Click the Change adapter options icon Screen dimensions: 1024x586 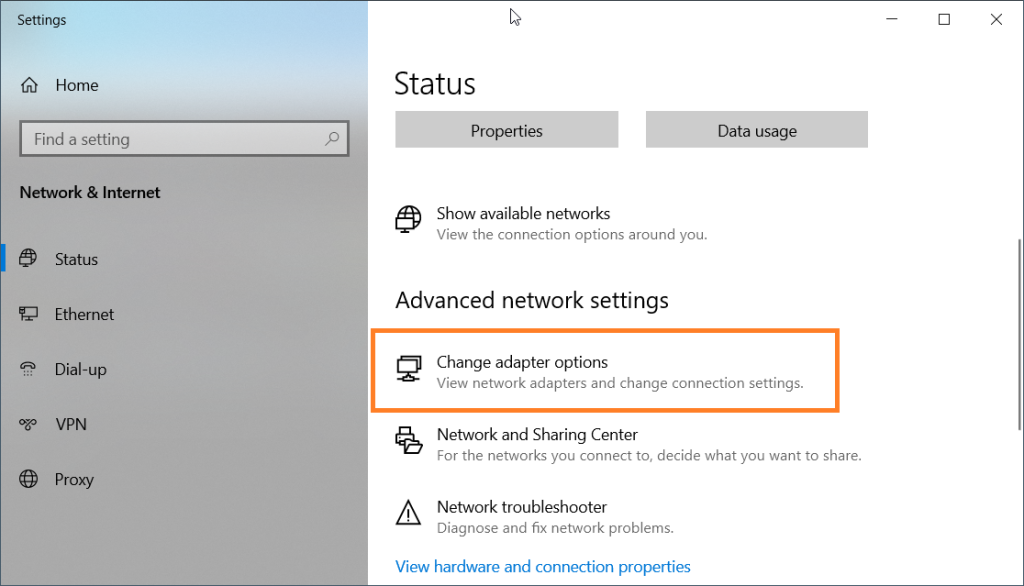pos(408,369)
